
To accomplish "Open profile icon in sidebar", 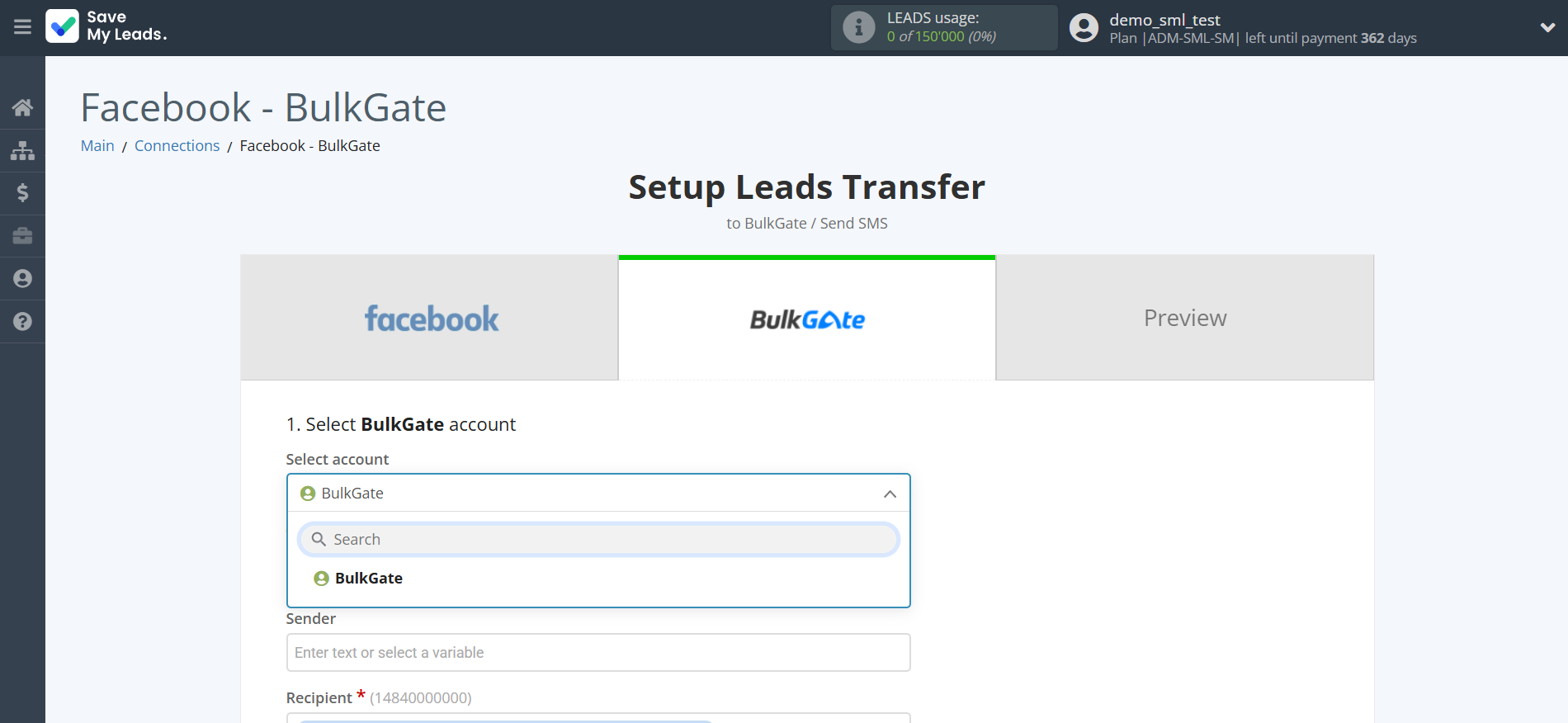I will click(22, 279).
